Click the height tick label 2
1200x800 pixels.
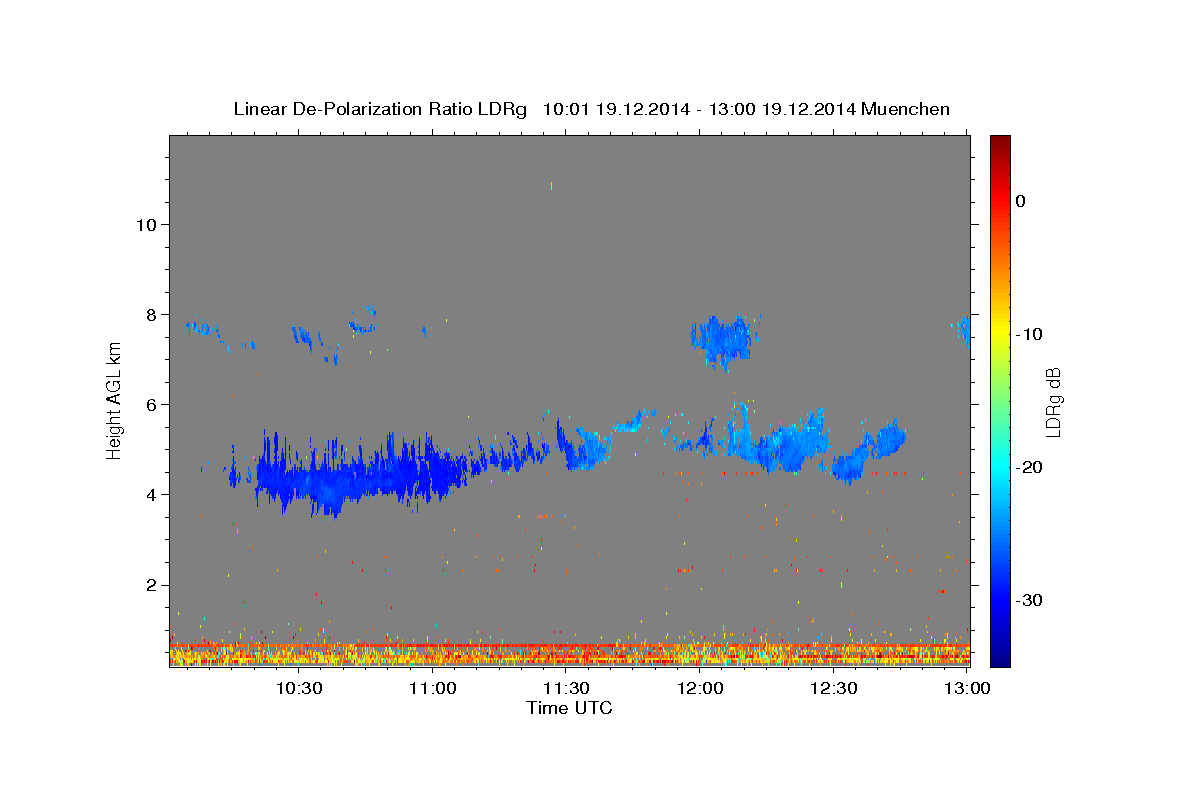click(151, 585)
